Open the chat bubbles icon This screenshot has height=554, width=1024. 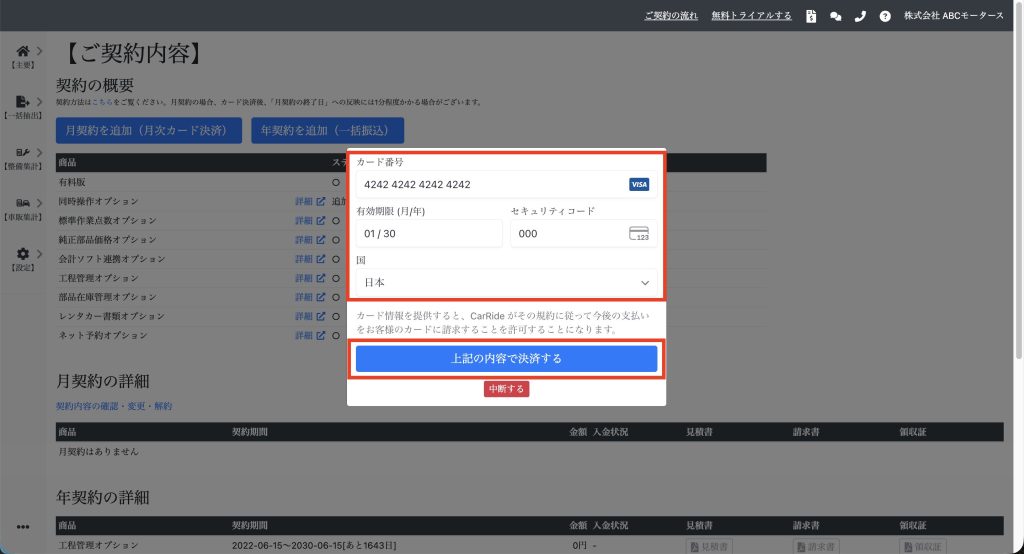click(x=836, y=16)
